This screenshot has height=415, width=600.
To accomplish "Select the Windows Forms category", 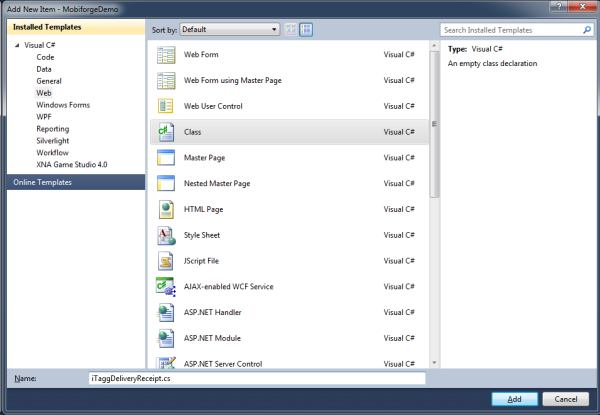I will tap(64, 105).
